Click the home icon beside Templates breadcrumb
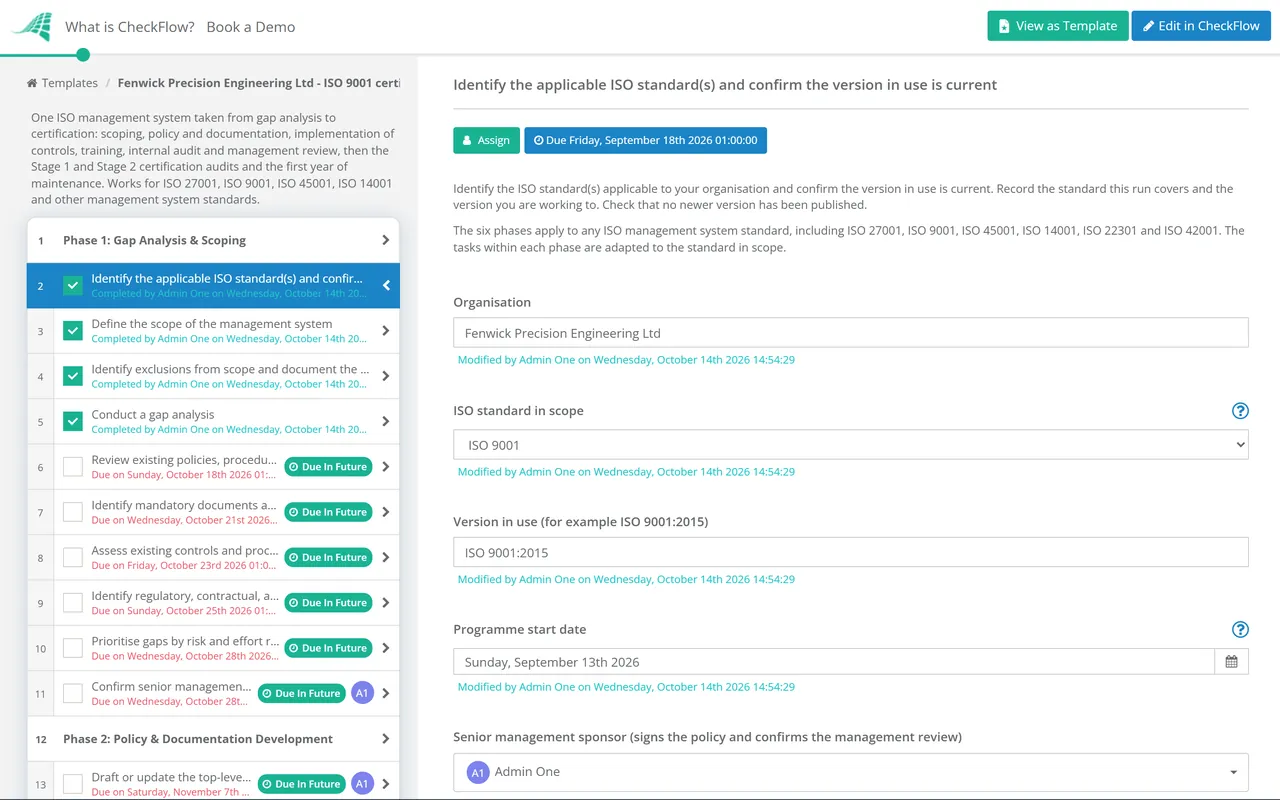The image size is (1280, 800). click(32, 83)
